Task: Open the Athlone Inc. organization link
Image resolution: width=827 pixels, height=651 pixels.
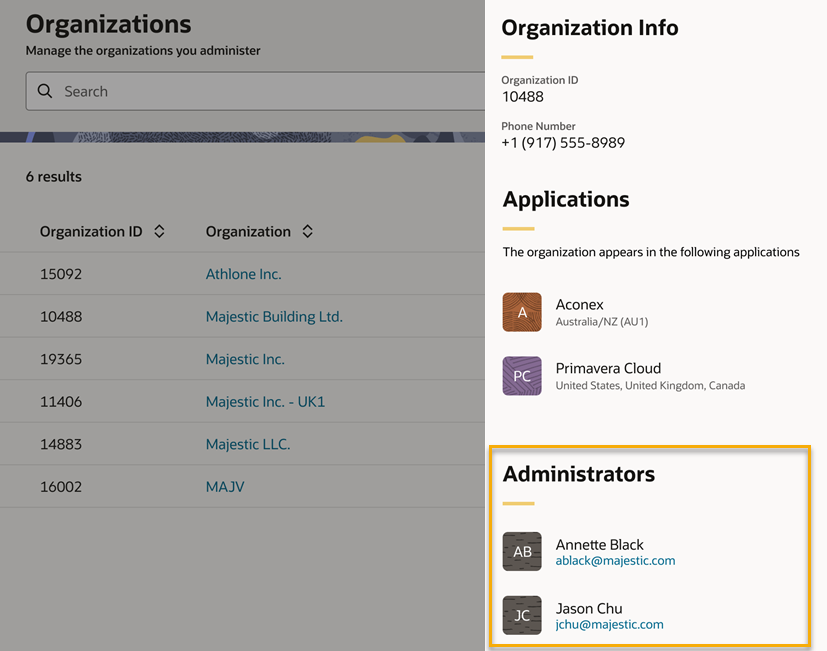Action: click(x=243, y=274)
